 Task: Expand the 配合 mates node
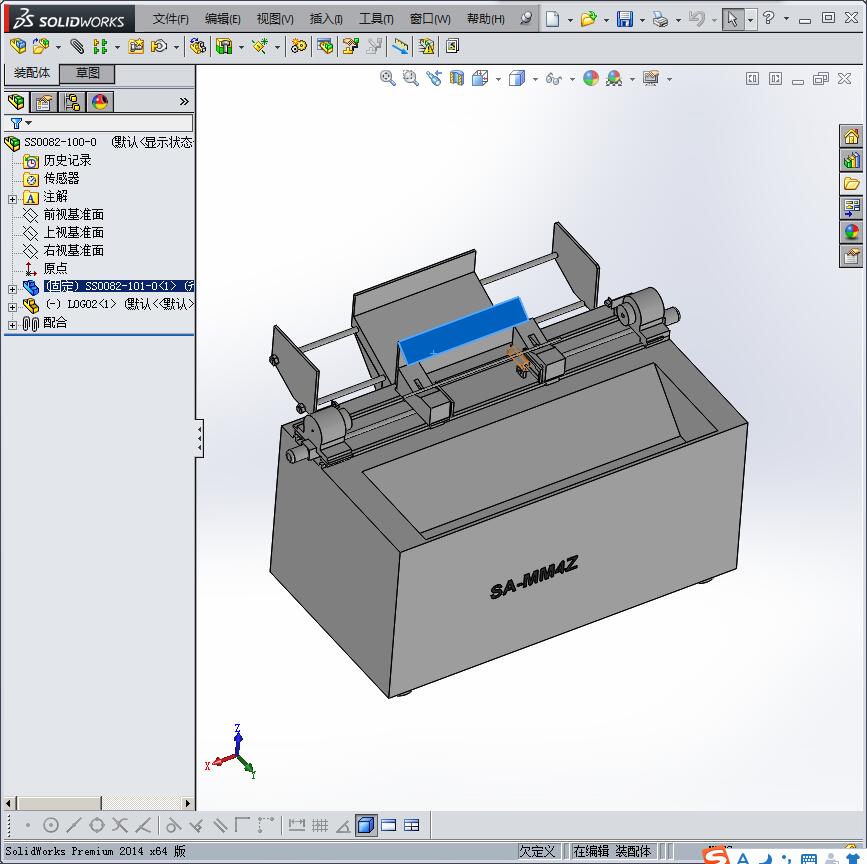tap(13, 325)
